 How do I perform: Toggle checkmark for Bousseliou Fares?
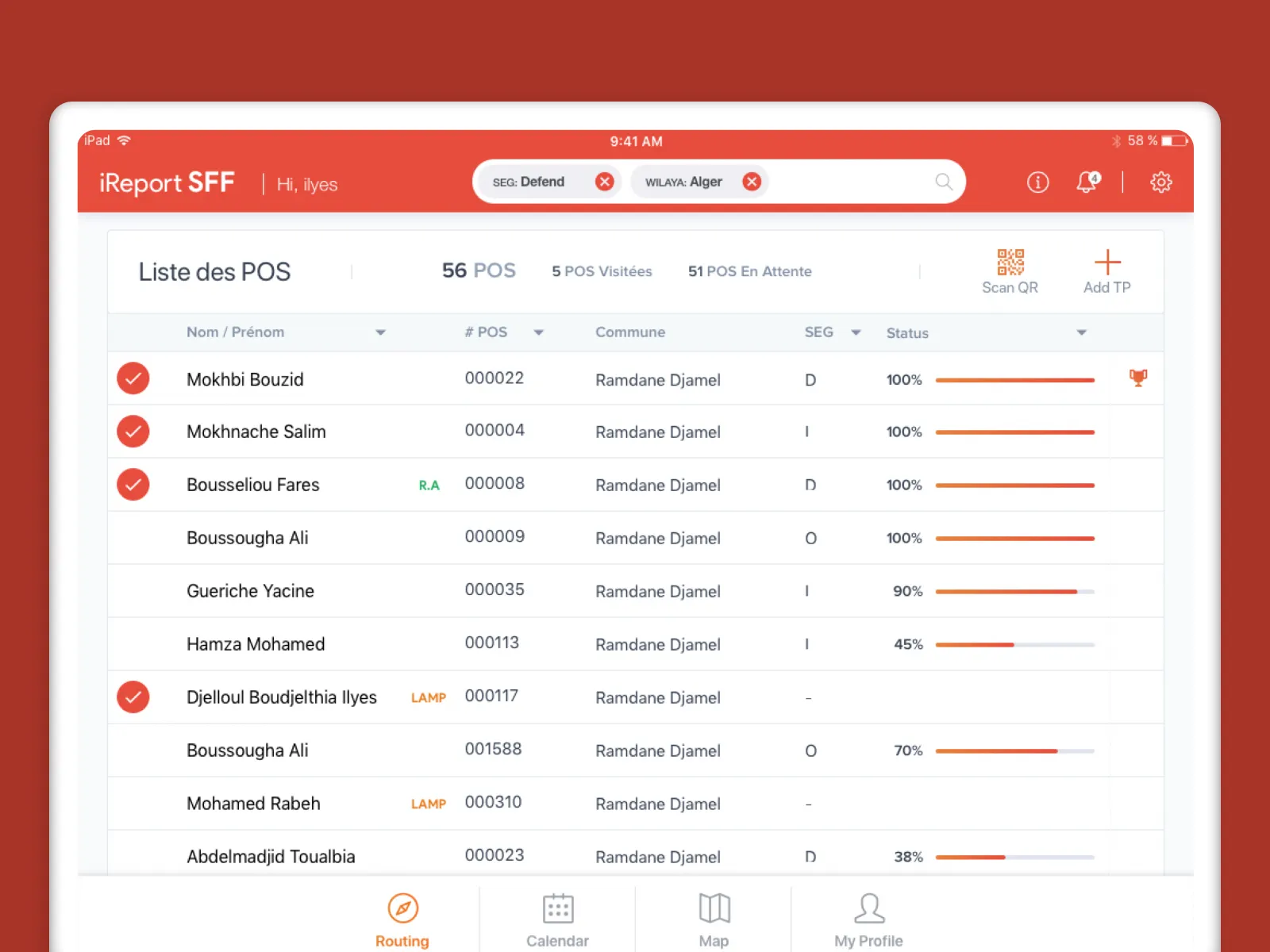point(133,485)
